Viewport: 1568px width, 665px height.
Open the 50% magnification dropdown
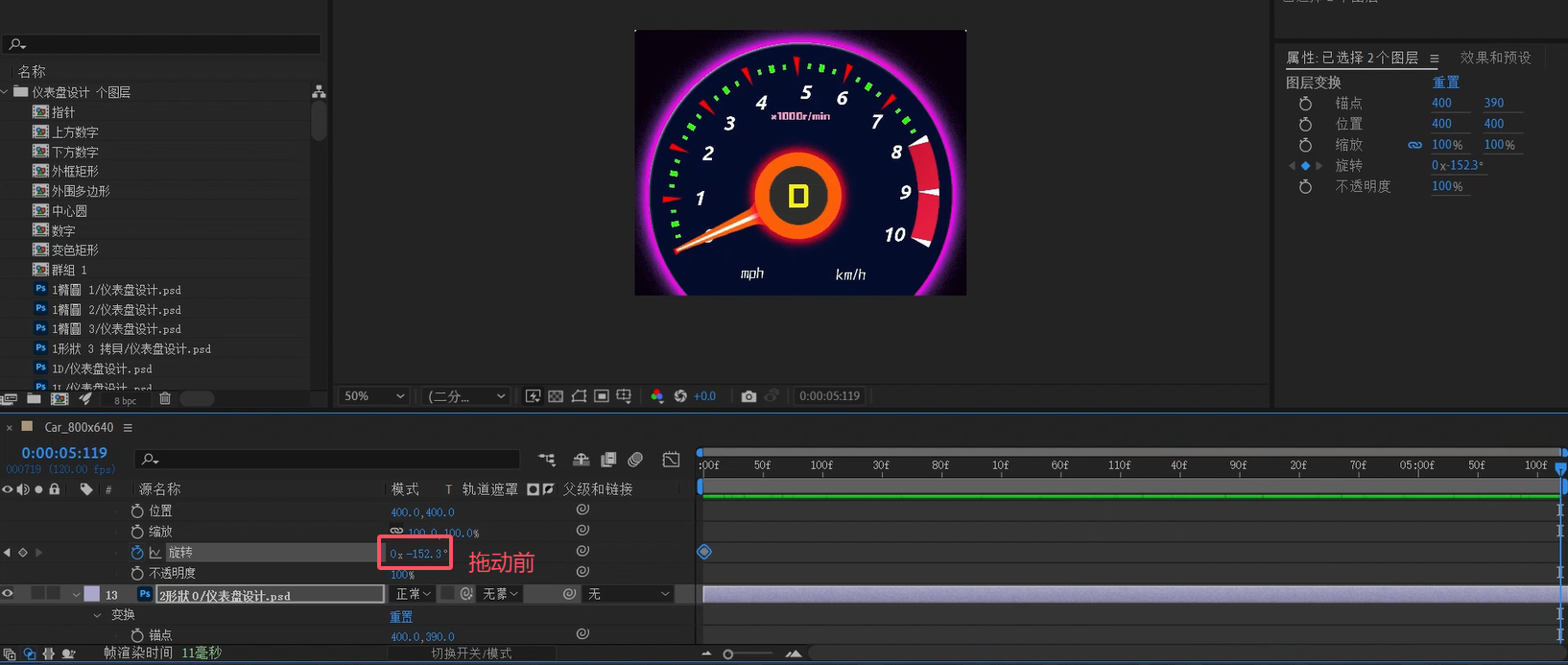tap(374, 396)
